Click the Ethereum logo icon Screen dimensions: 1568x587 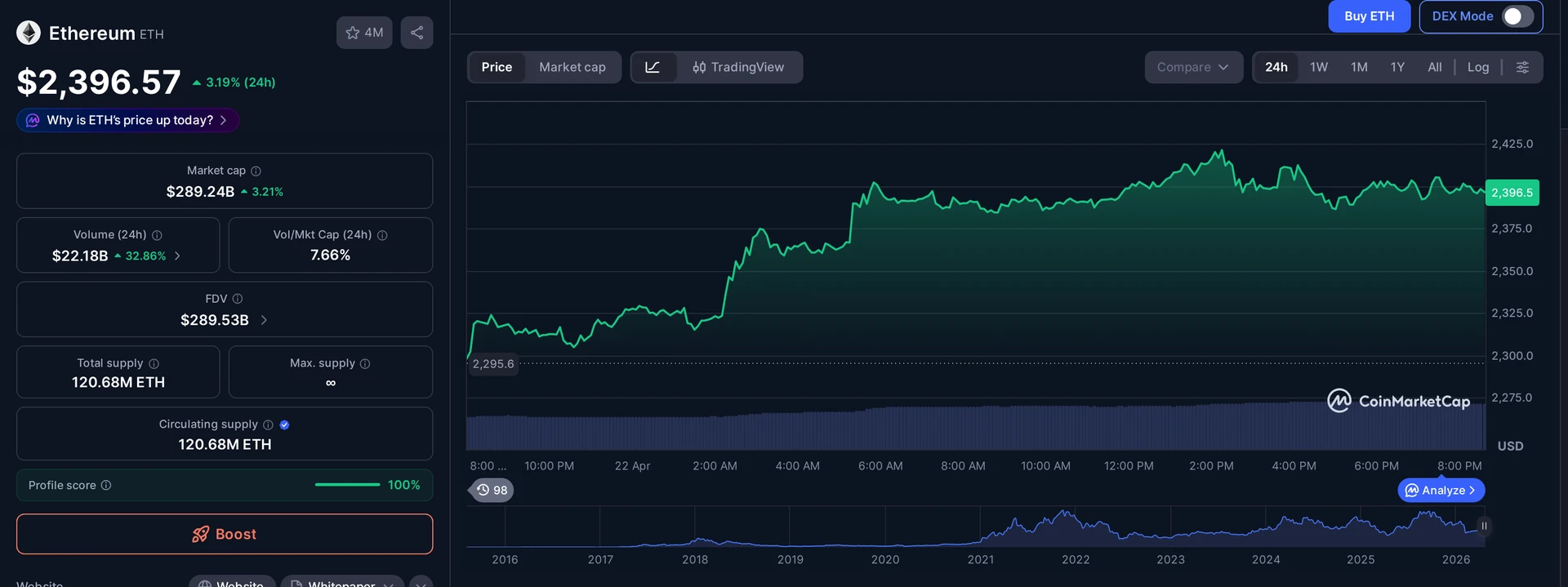pos(29,33)
